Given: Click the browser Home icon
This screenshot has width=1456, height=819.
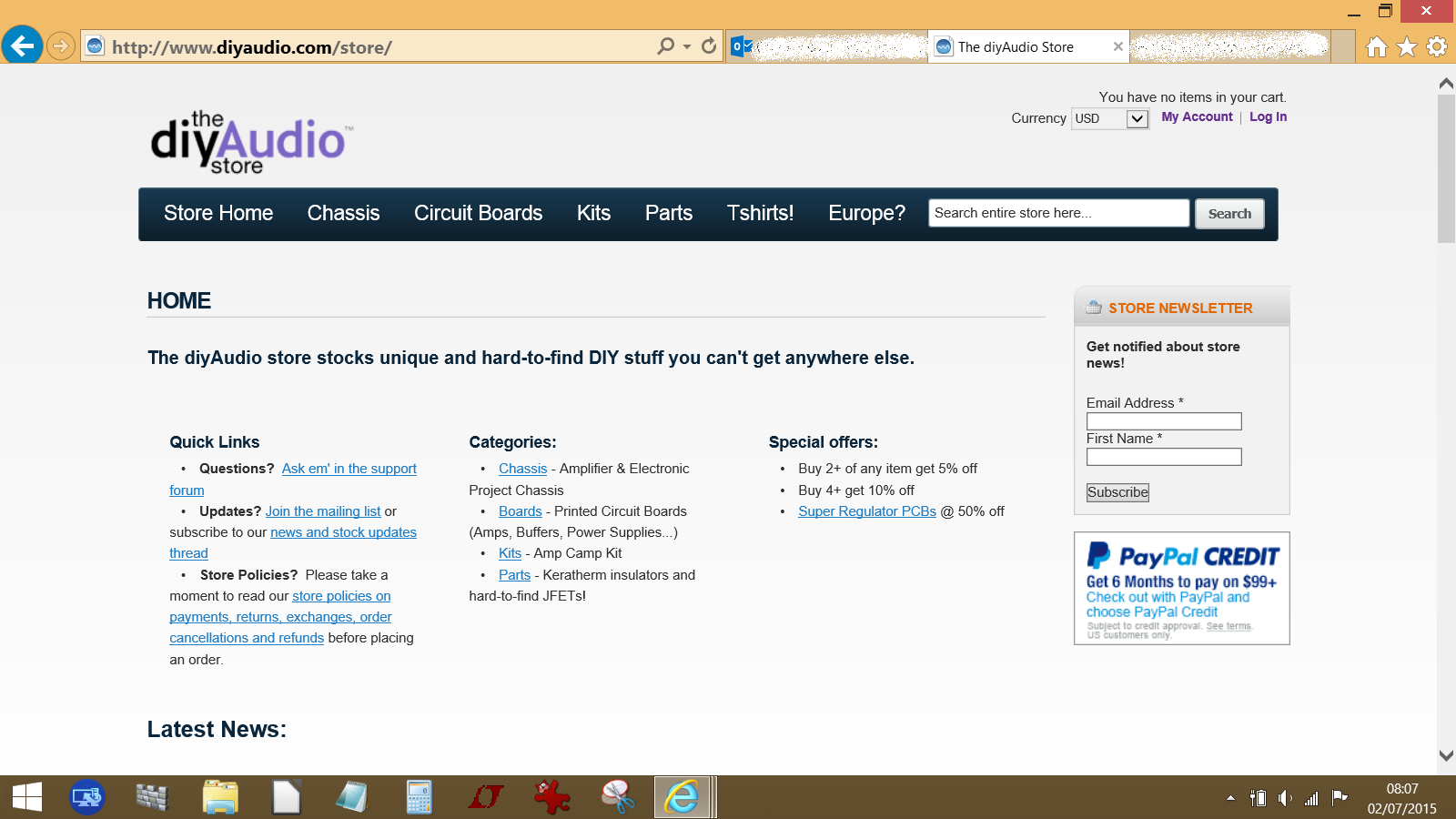Looking at the screenshot, I should (1377, 46).
